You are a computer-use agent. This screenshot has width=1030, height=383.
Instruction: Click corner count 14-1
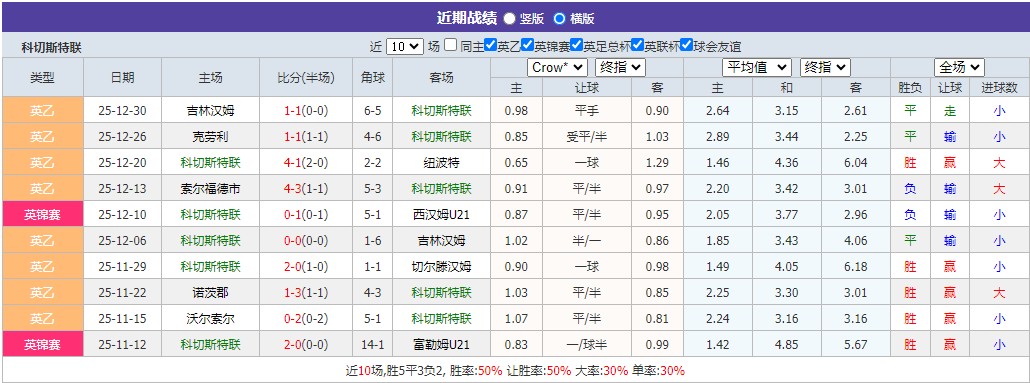(372, 345)
